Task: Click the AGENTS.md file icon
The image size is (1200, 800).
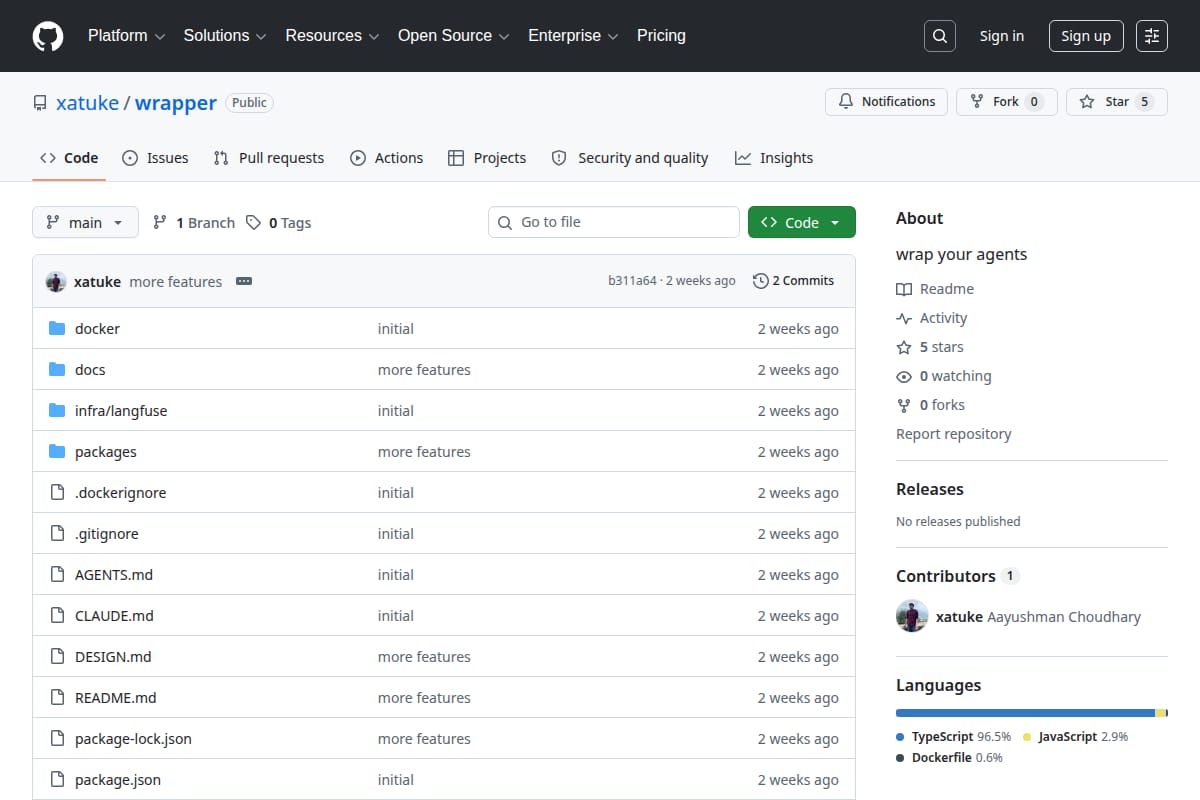Action: click(57, 575)
